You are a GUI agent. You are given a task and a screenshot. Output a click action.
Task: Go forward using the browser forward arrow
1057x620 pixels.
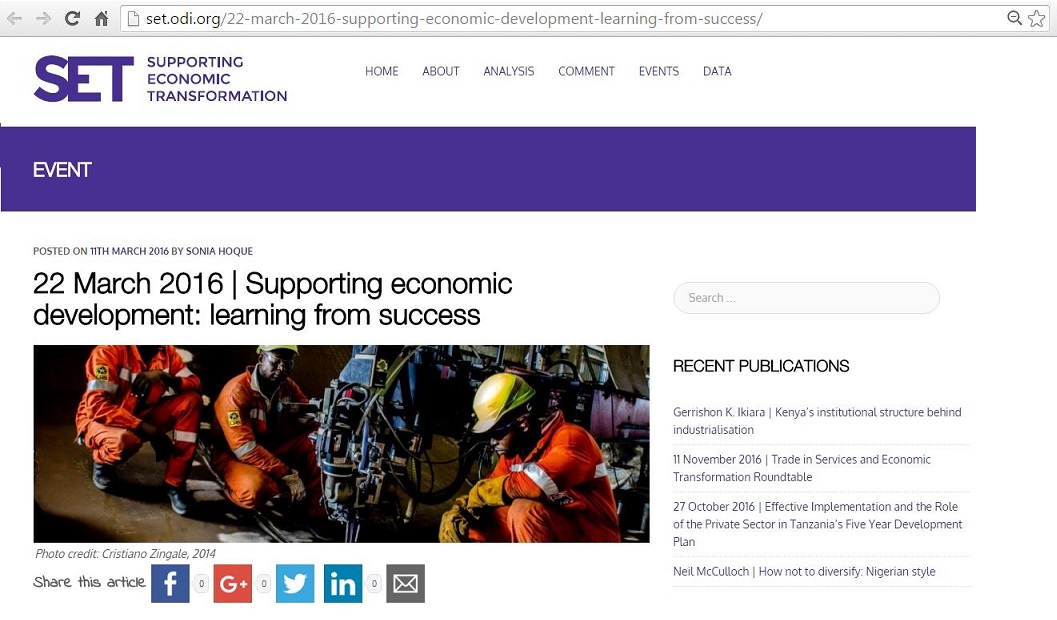[43, 18]
